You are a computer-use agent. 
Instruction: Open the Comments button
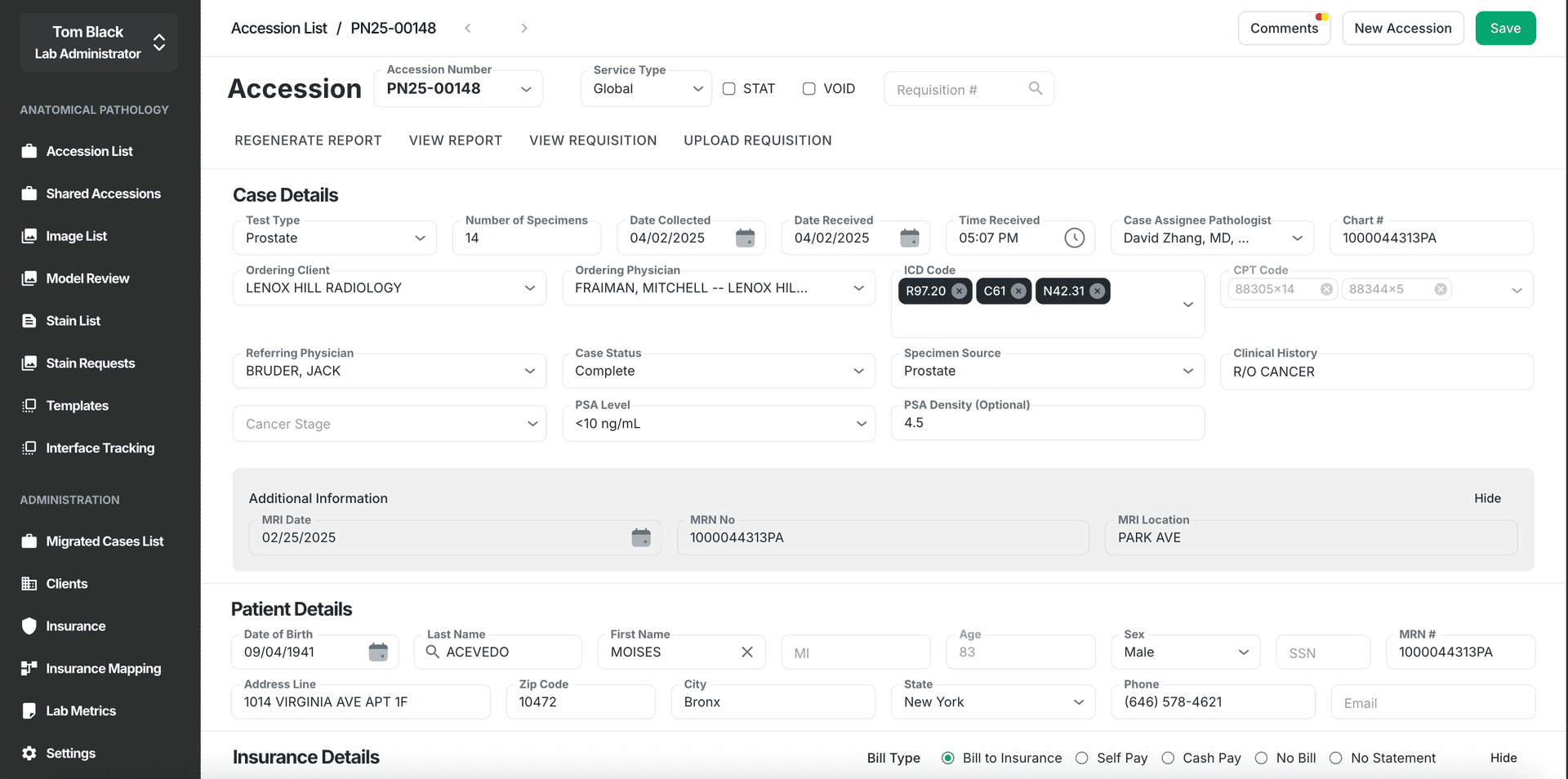tap(1284, 29)
